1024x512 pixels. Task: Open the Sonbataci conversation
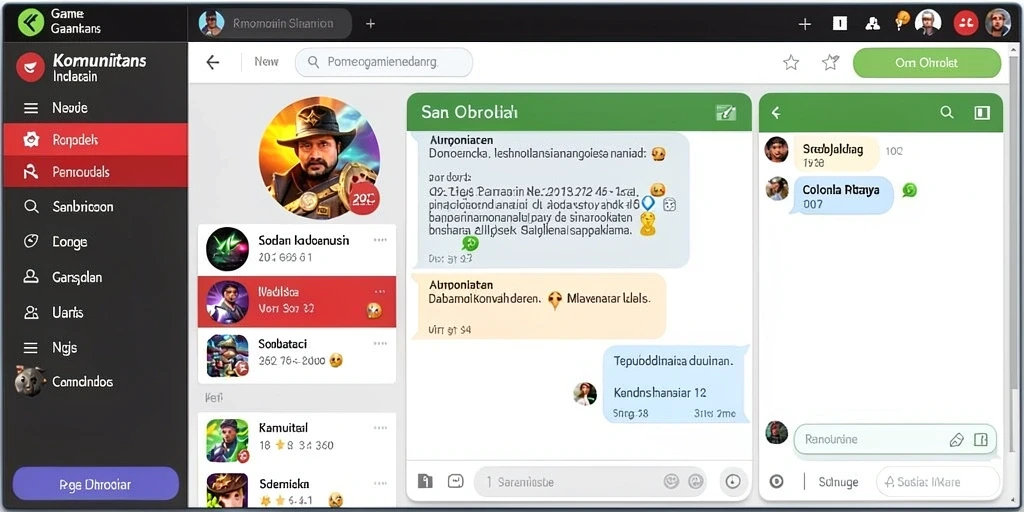coord(297,355)
